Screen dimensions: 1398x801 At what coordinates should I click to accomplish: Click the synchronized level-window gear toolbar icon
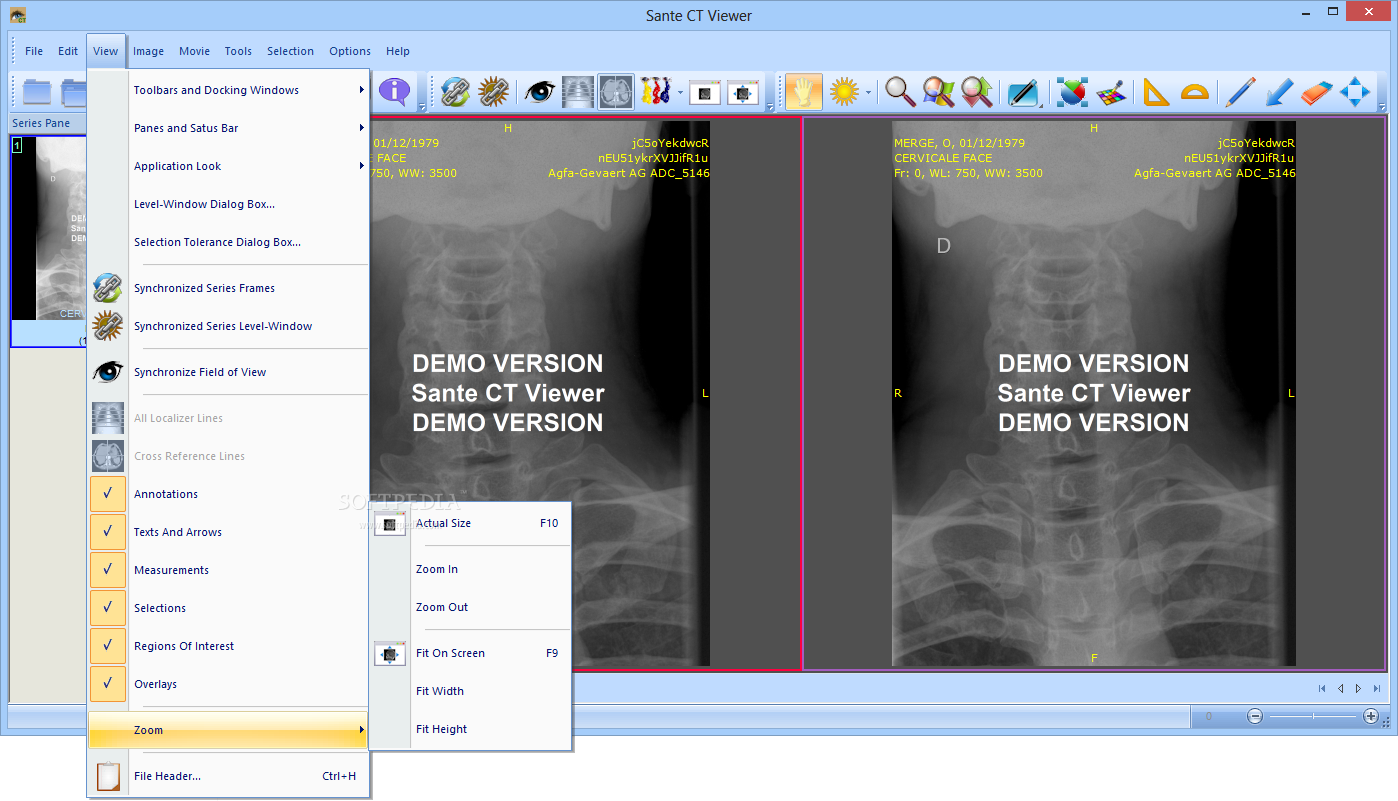(x=493, y=92)
